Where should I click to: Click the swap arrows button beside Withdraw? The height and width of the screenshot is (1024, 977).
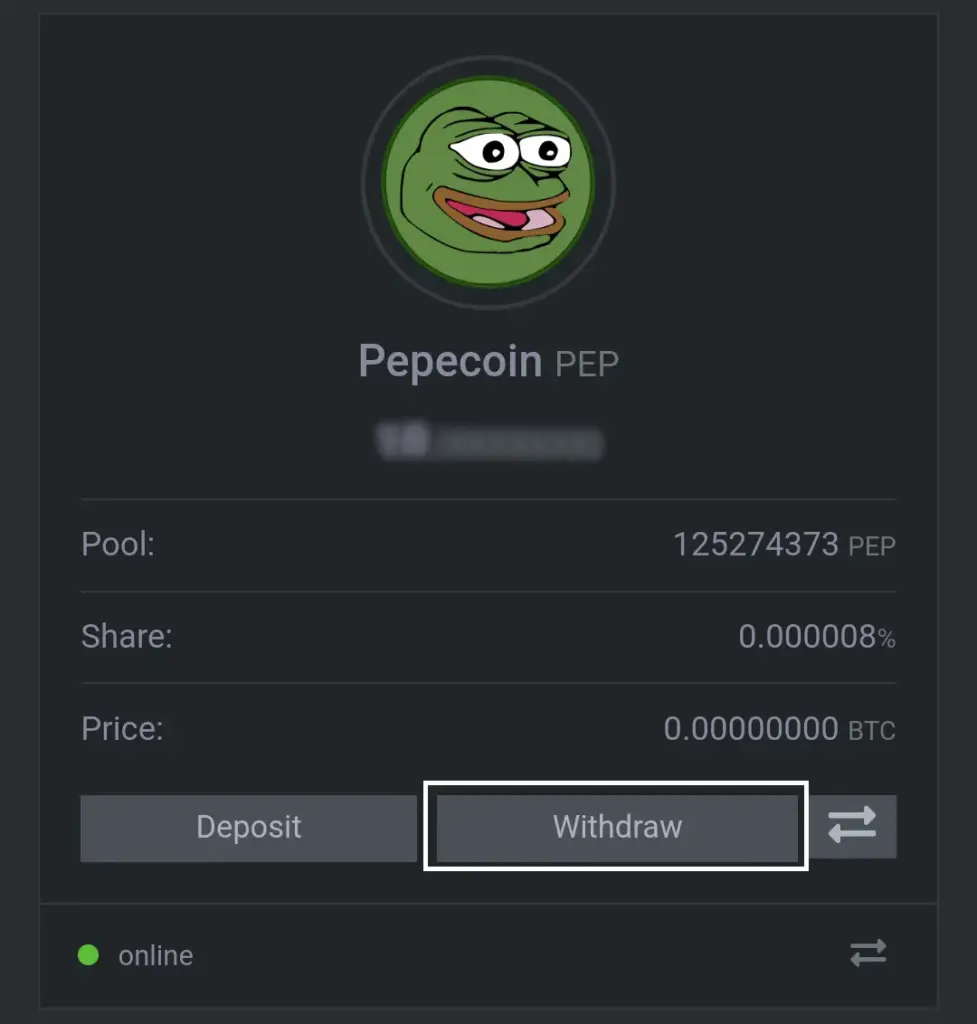pyautogui.click(x=853, y=826)
